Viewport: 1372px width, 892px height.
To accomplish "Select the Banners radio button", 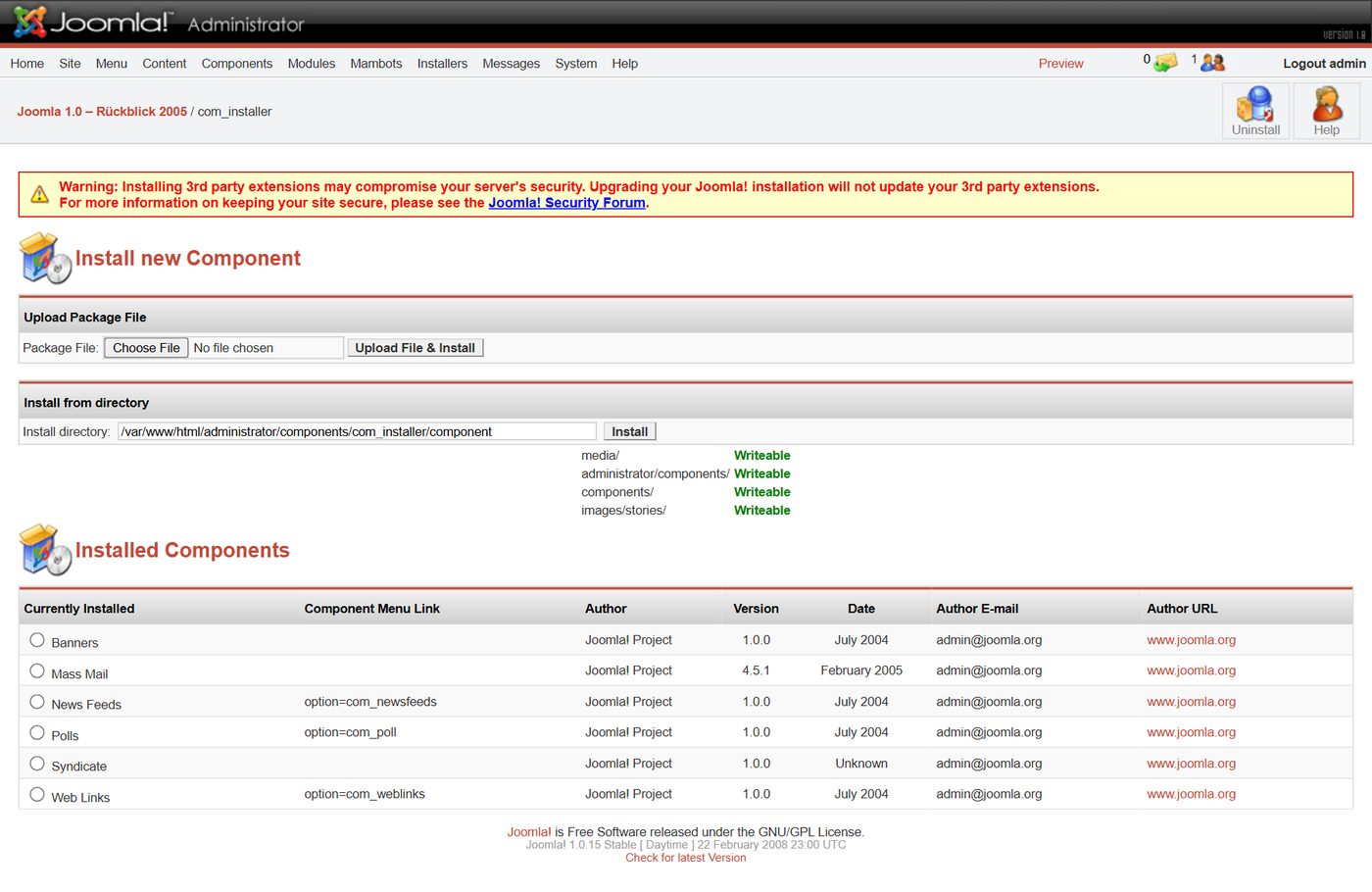I will tap(37, 640).
